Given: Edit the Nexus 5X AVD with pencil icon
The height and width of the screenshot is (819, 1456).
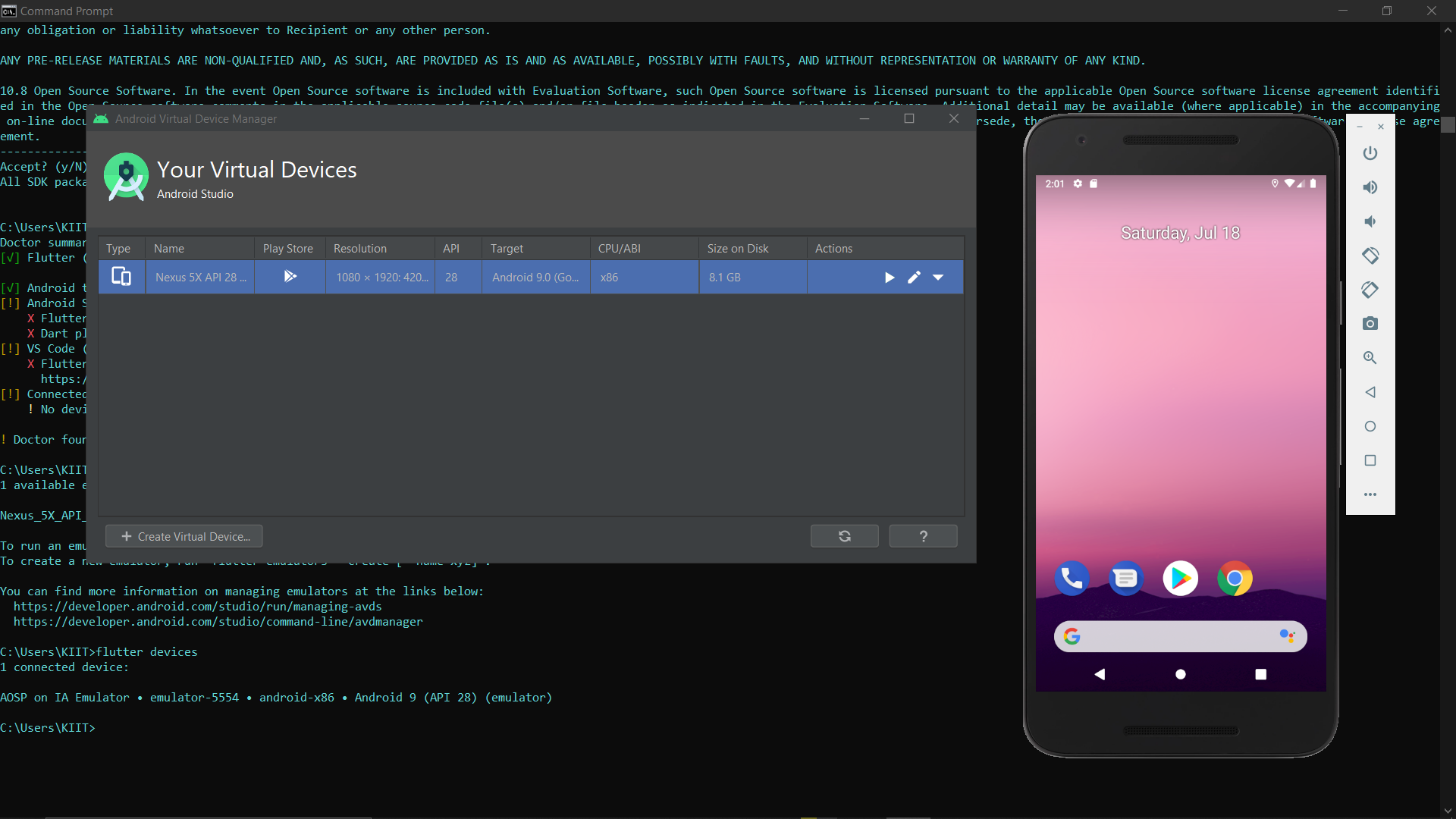Looking at the screenshot, I should click(914, 278).
